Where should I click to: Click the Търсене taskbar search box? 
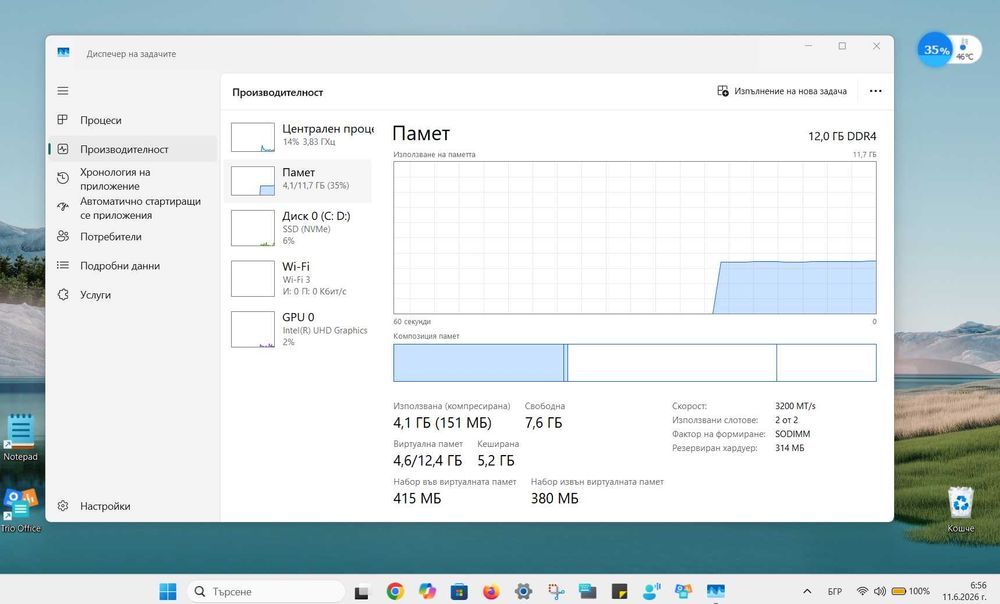click(265, 591)
